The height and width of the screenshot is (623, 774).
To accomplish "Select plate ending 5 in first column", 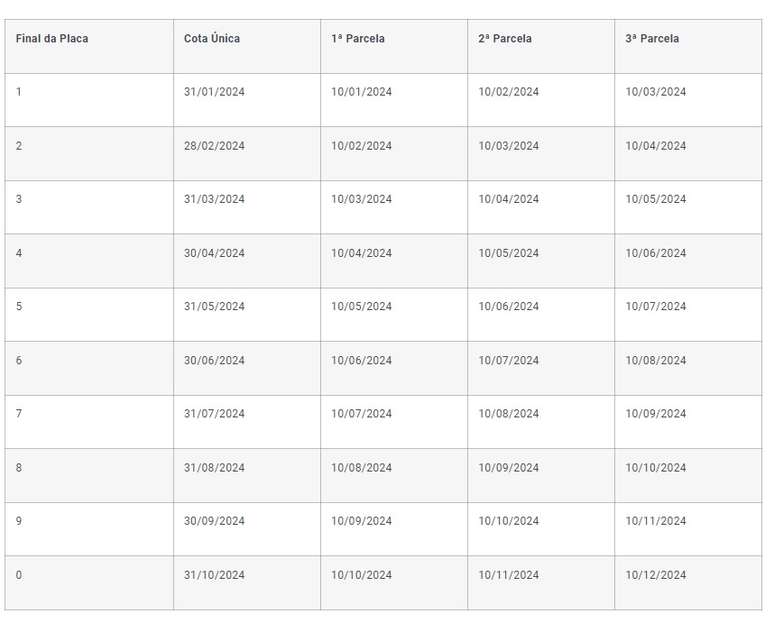I will pyautogui.click(x=19, y=307).
